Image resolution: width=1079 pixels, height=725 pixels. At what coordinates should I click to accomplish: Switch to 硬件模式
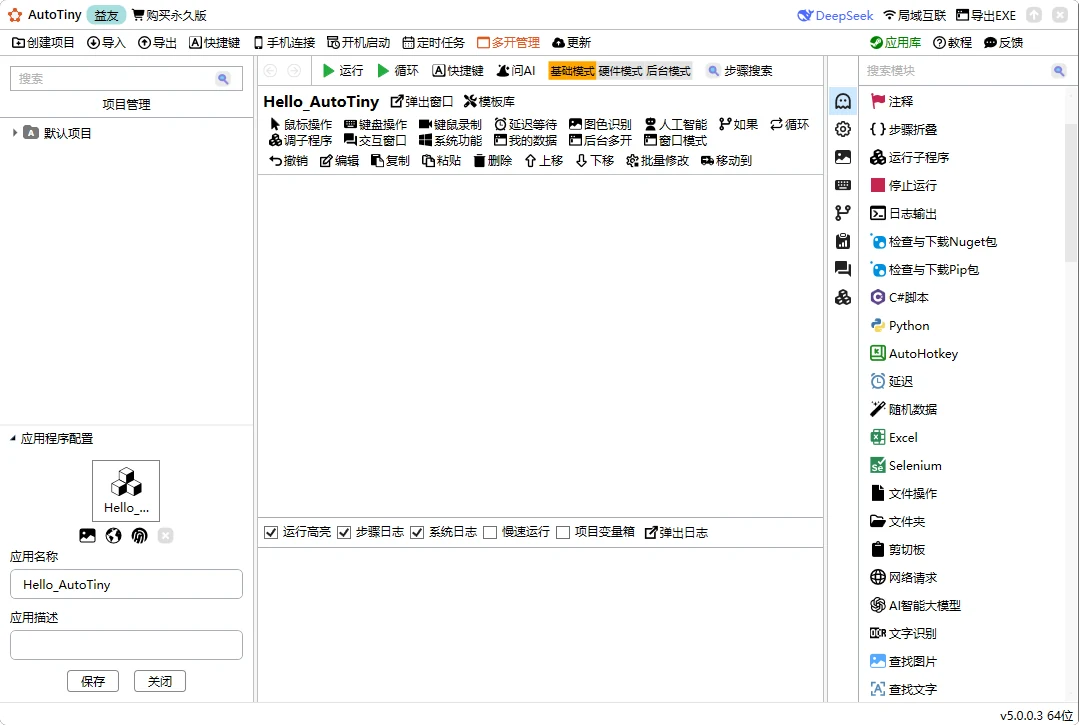tap(620, 71)
